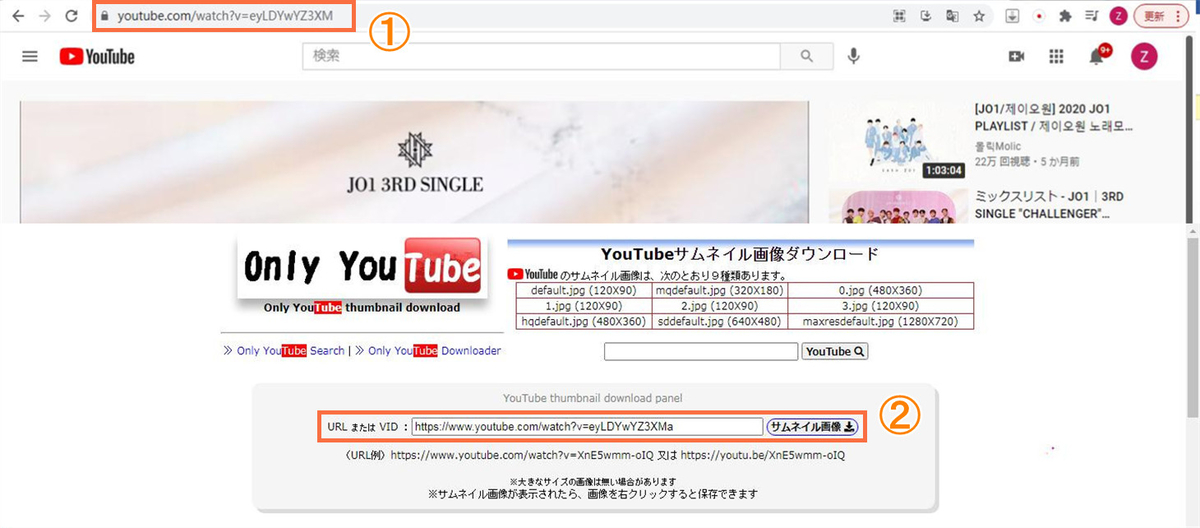The width and height of the screenshot is (1200, 528).
Task: Bookmark this page with the star icon
Action: 979,16
